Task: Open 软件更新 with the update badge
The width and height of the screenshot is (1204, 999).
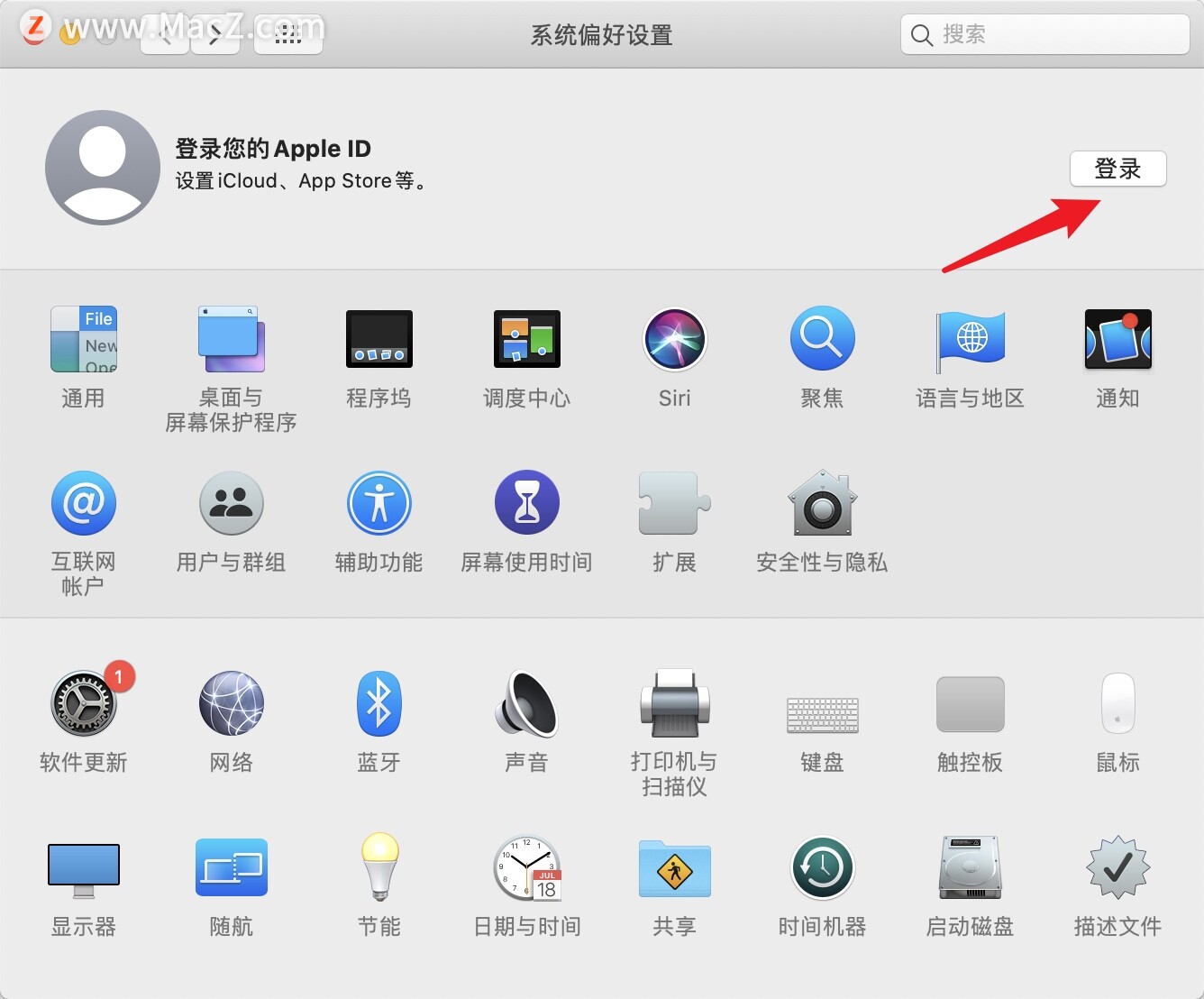Action: pyautogui.click(x=84, y=703)
